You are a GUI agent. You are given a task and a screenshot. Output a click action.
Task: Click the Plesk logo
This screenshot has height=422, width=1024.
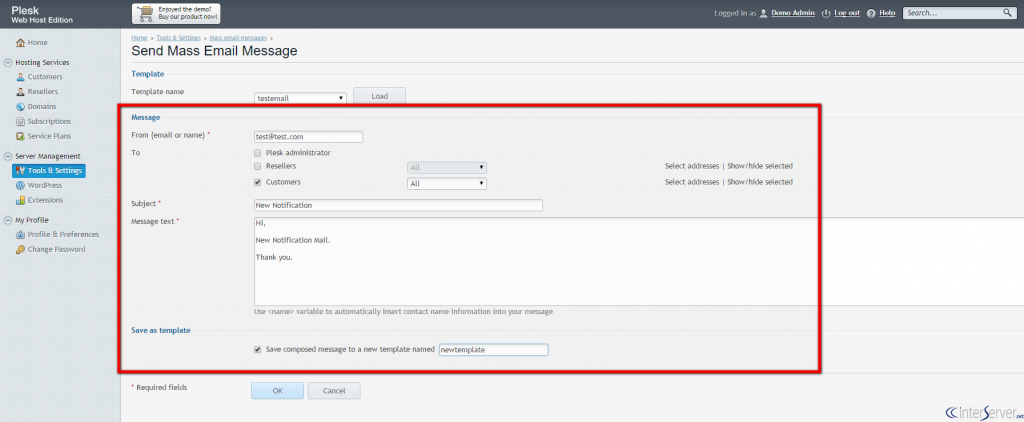pos(42,15)
